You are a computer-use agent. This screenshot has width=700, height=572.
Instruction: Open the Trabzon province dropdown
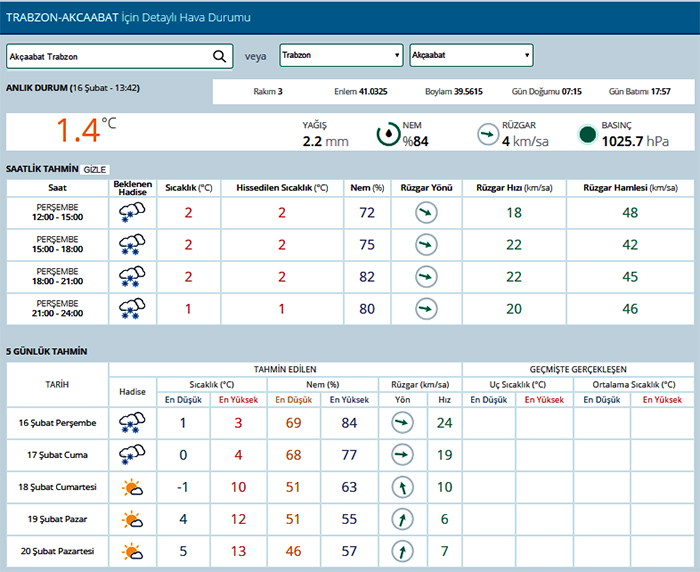(341, 55)
